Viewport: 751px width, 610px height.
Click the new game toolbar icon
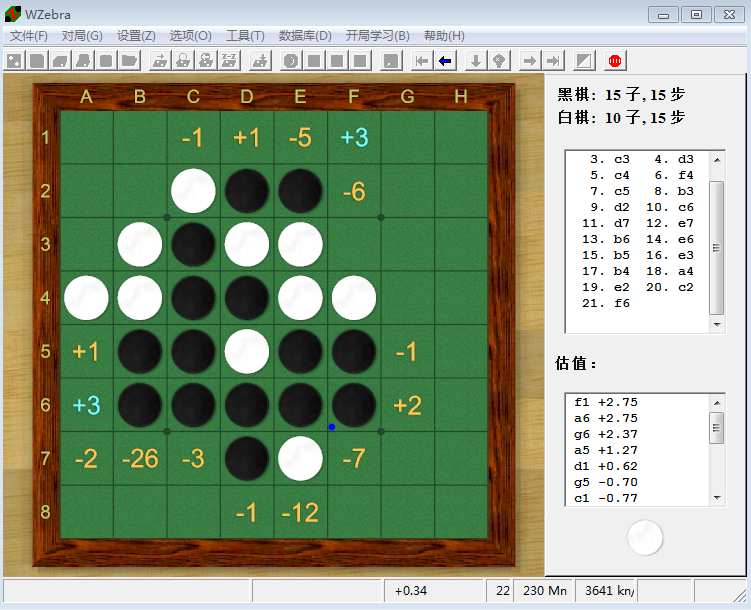point(14,61)
